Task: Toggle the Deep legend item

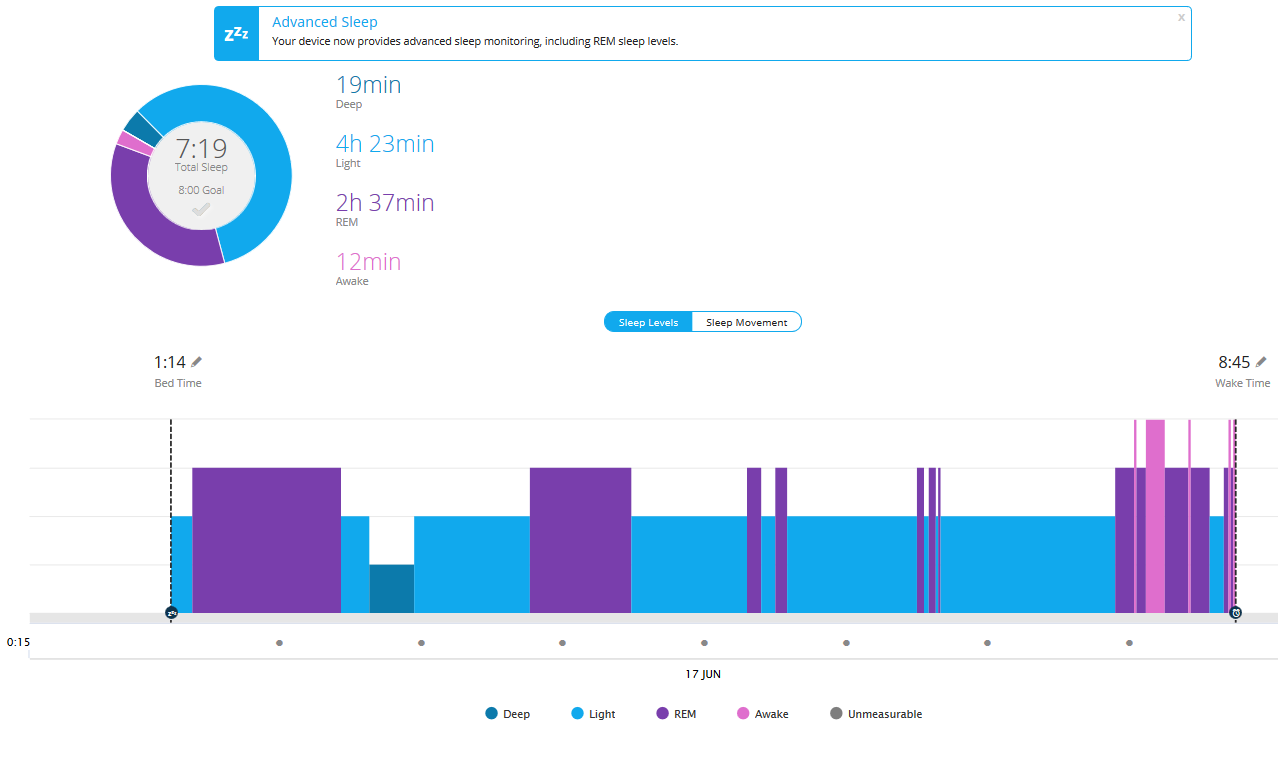Action: point(507,714)
